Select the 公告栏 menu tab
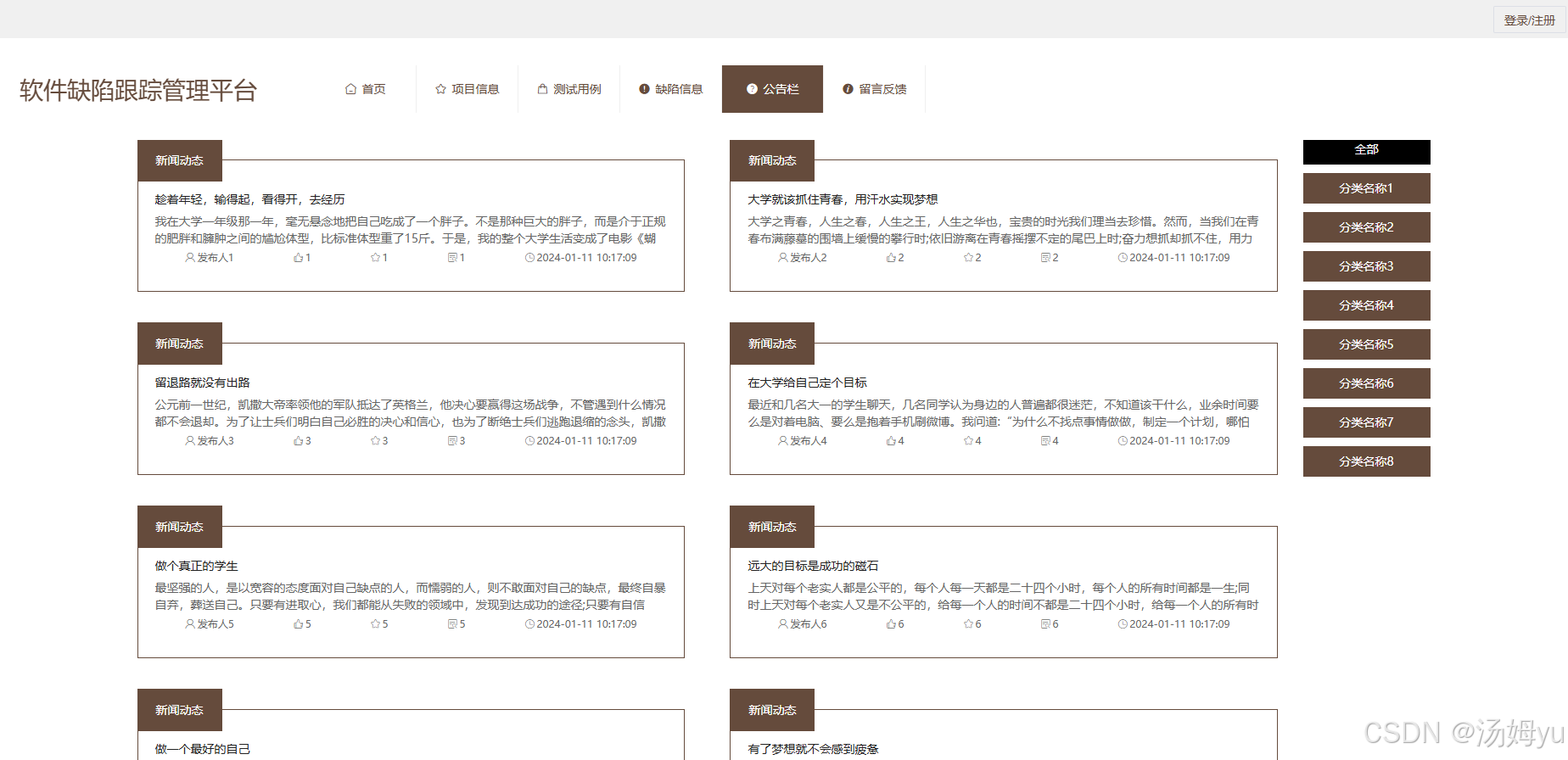The image size is (1568, 760). click(x=772, y=89)
